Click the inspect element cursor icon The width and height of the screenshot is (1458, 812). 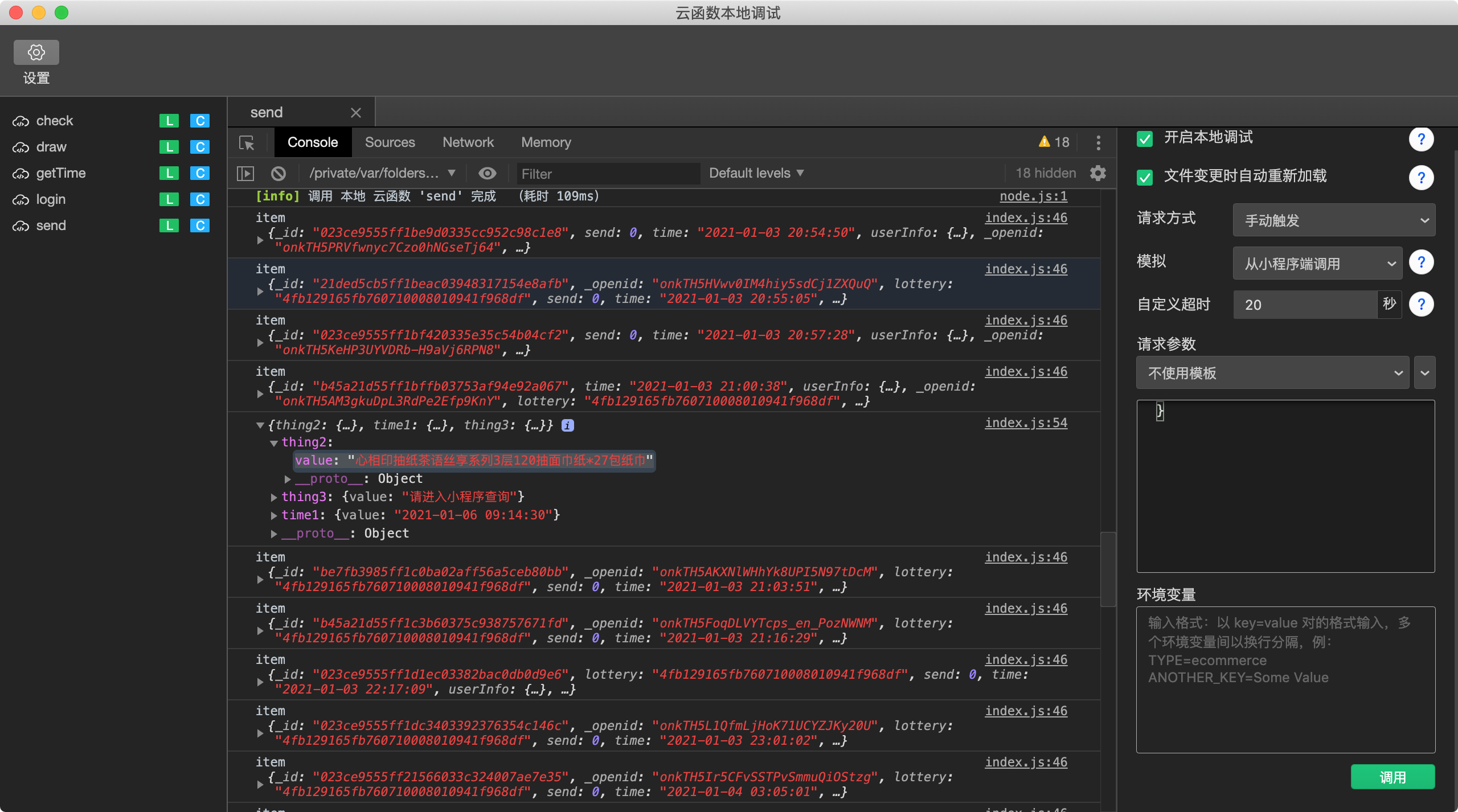coord(247,142)
